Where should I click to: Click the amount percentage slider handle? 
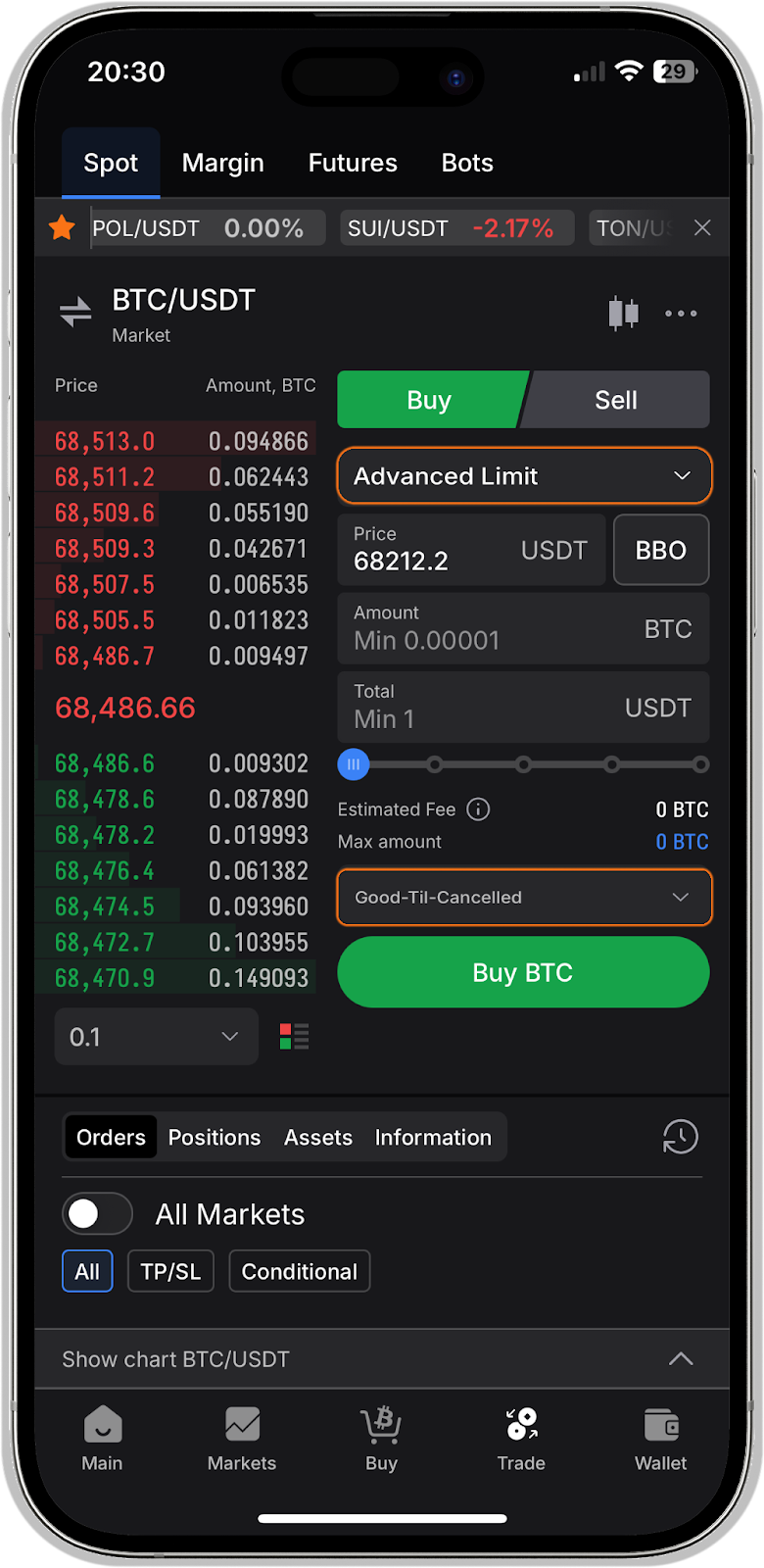[354, 764]
